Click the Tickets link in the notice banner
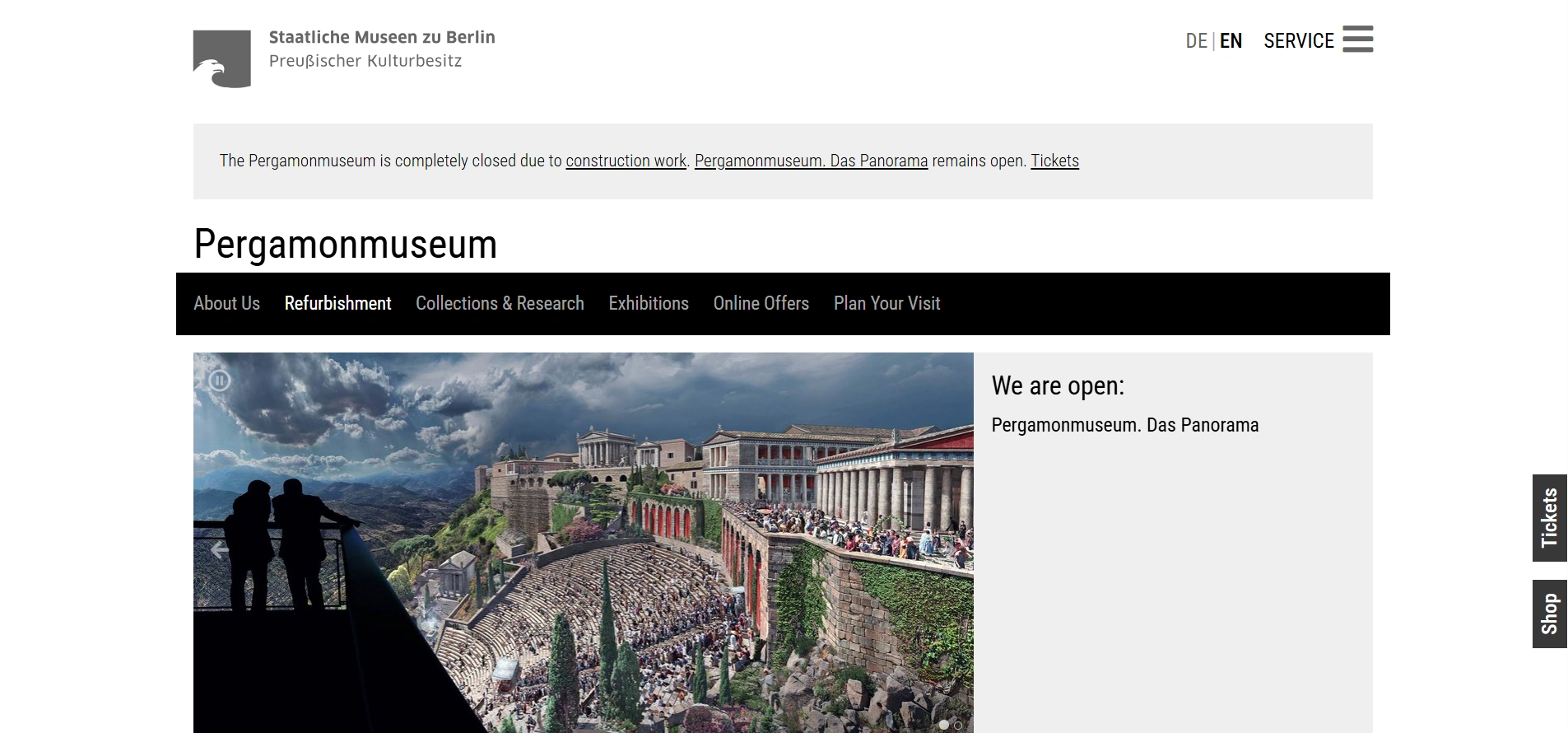1568x733 pixels. pos(1054,161)
